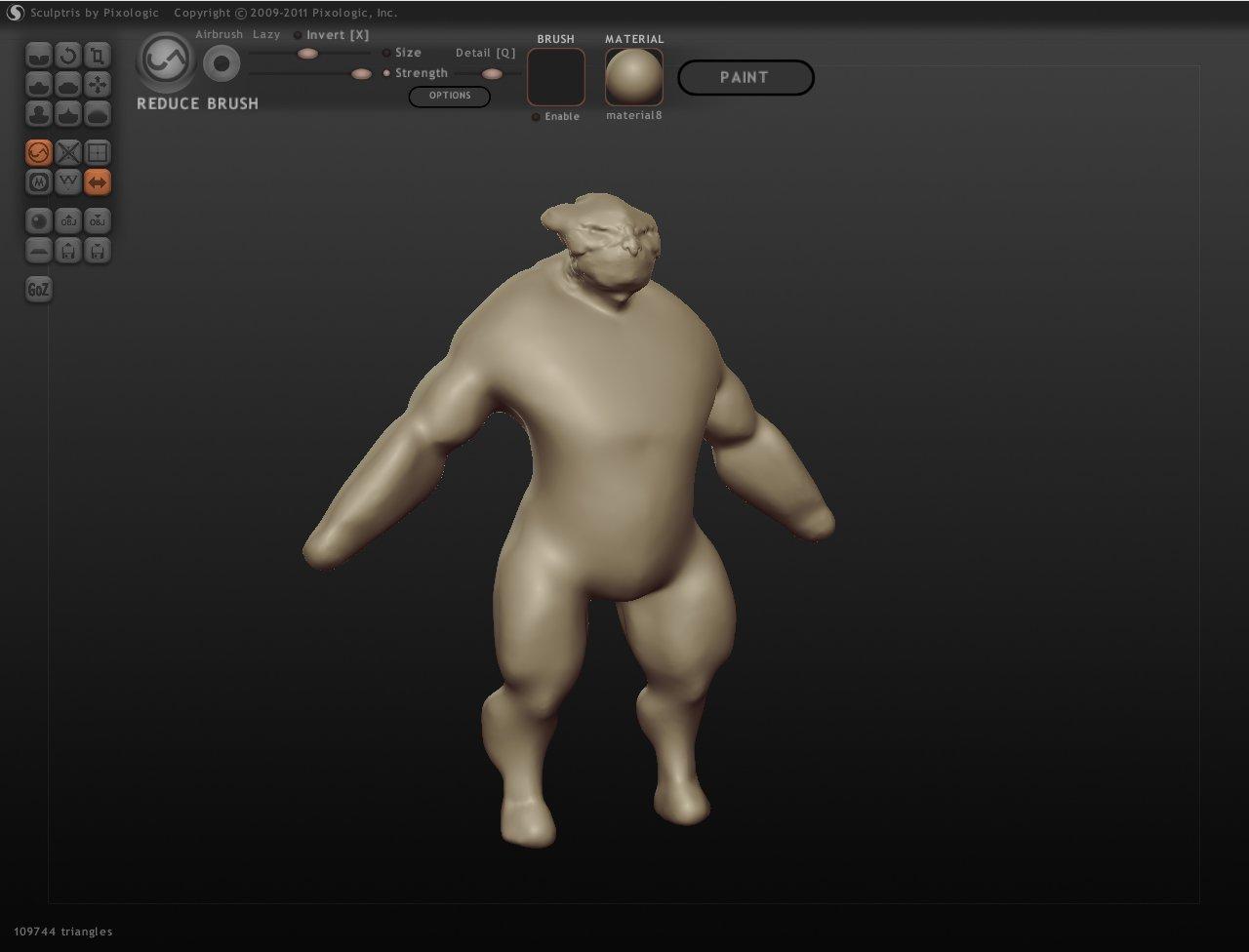Select the Grab tool with four arrows
The image size is (1249, 952).
tap(98, 85)
